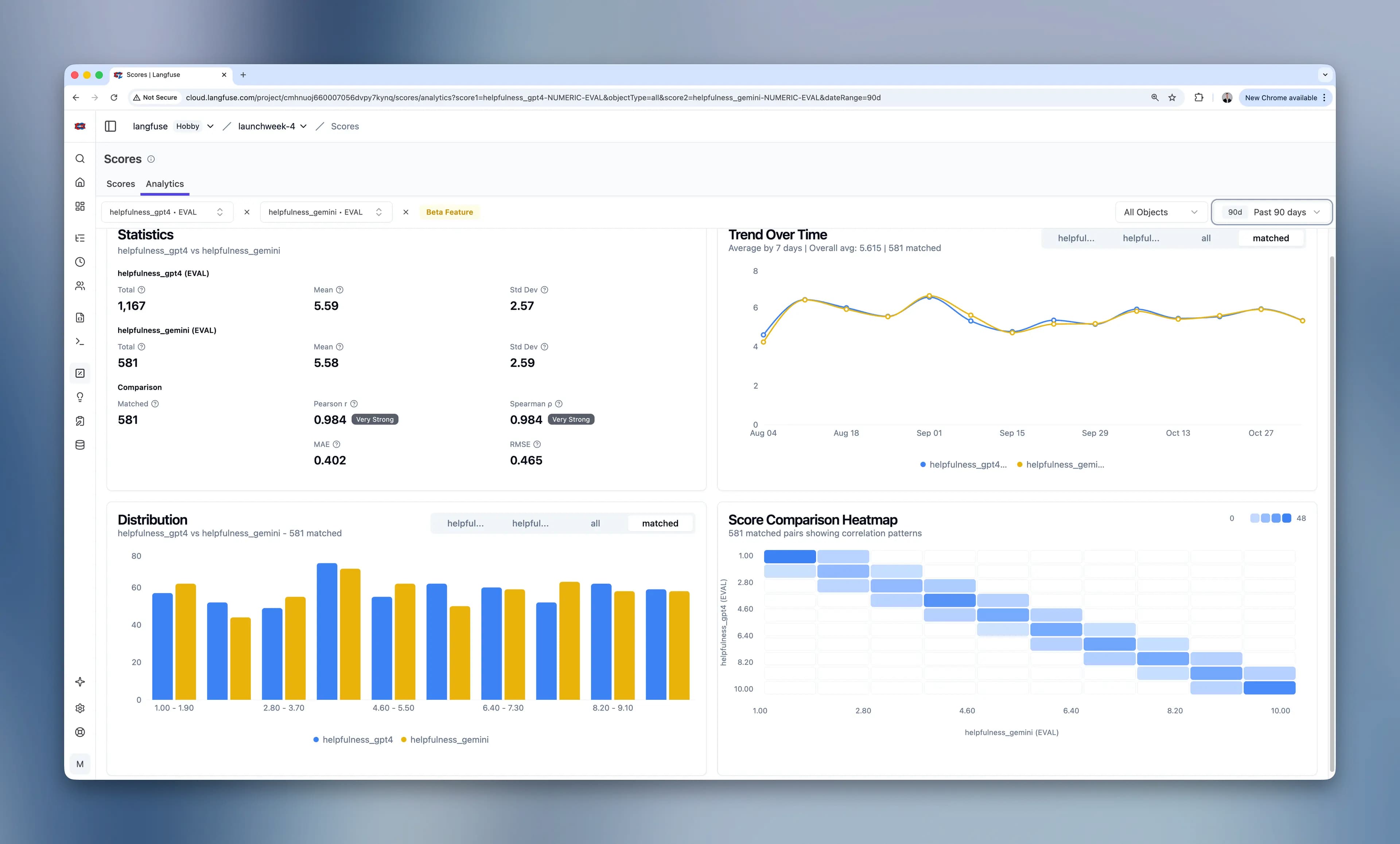Stay on the Analytics tab
This screenshot has width=1400, height=844.
tap(164, 183)
